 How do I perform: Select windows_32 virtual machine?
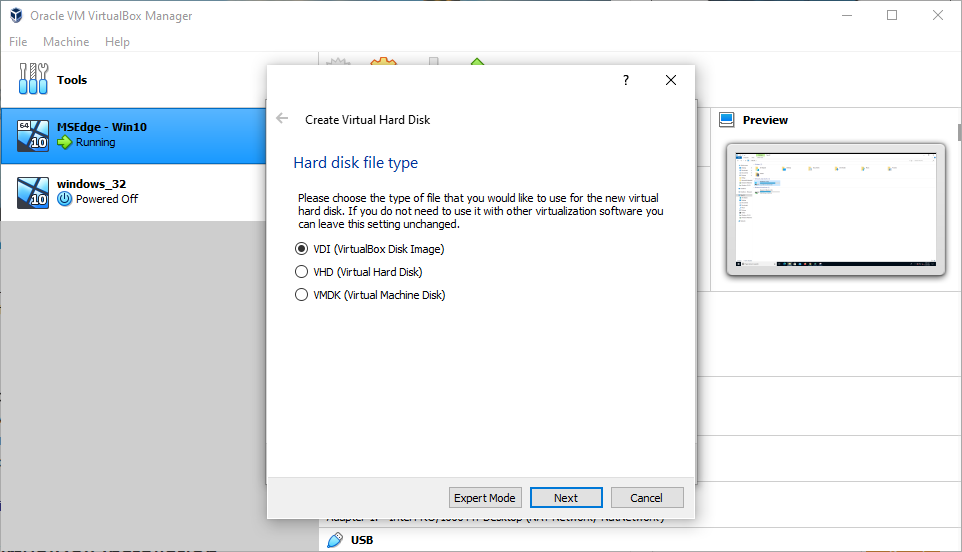point(133,193)
